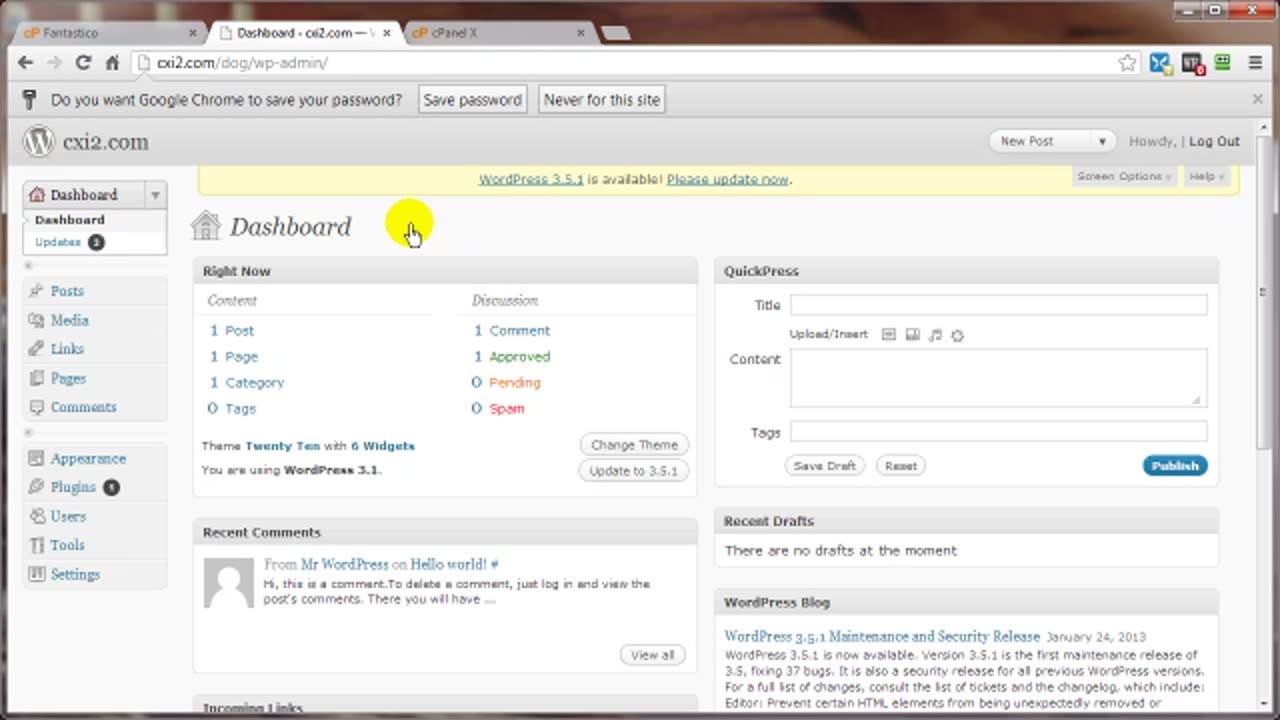Screen dimensions: 1280x720
Task: Click the QuickPress Reset button
Action: click(900, 466)
